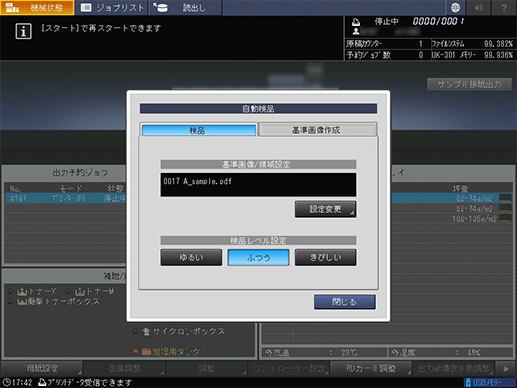Viewport: 517px width, 388px height.
Task: Open 出力紙濃度手動調整 in bottom bar
Action: (x=453, y=368)
